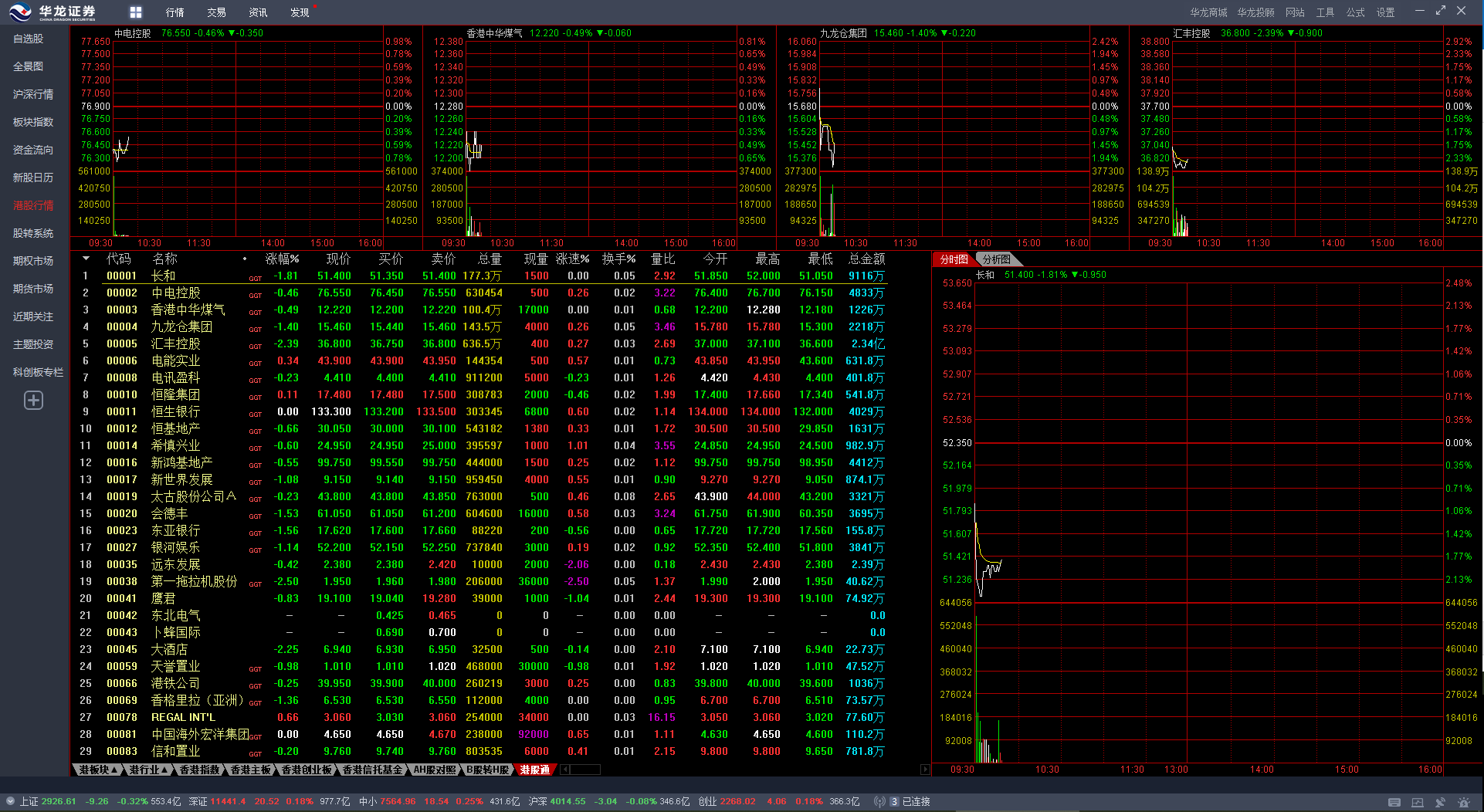Go to 科创板专栏 in sidebar

[x=38, y=372]
